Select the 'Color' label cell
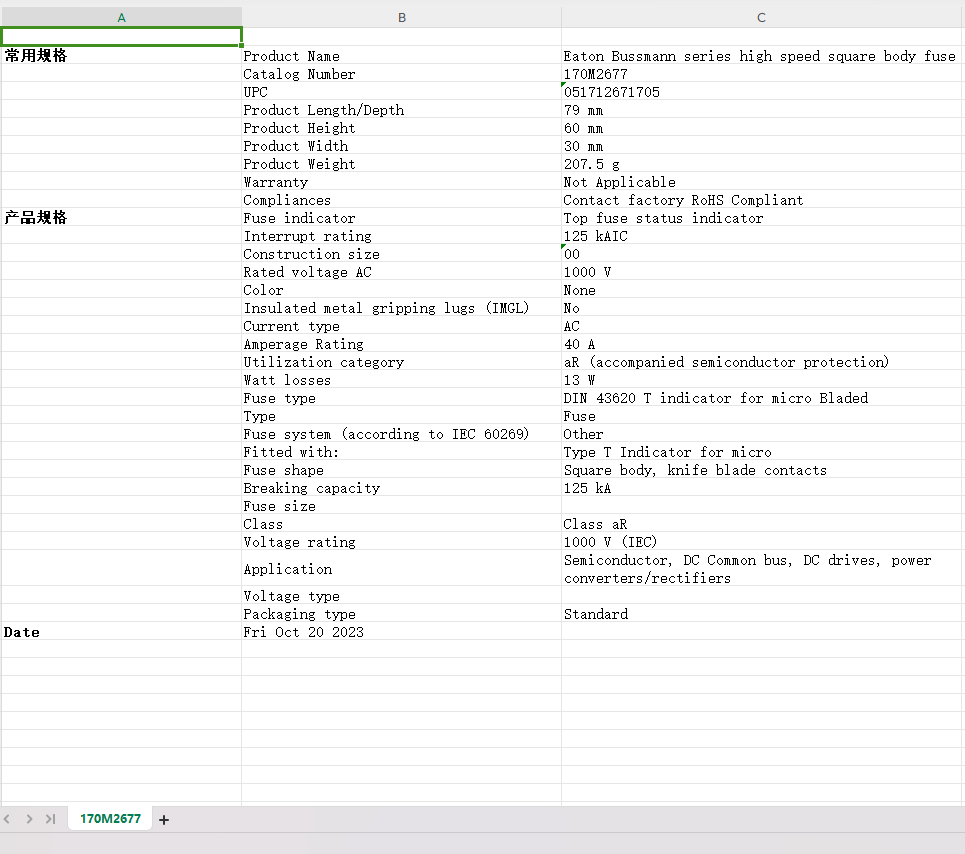Image resolution: width=965 pixels, height=854 pixels. [x=401, y=290]
